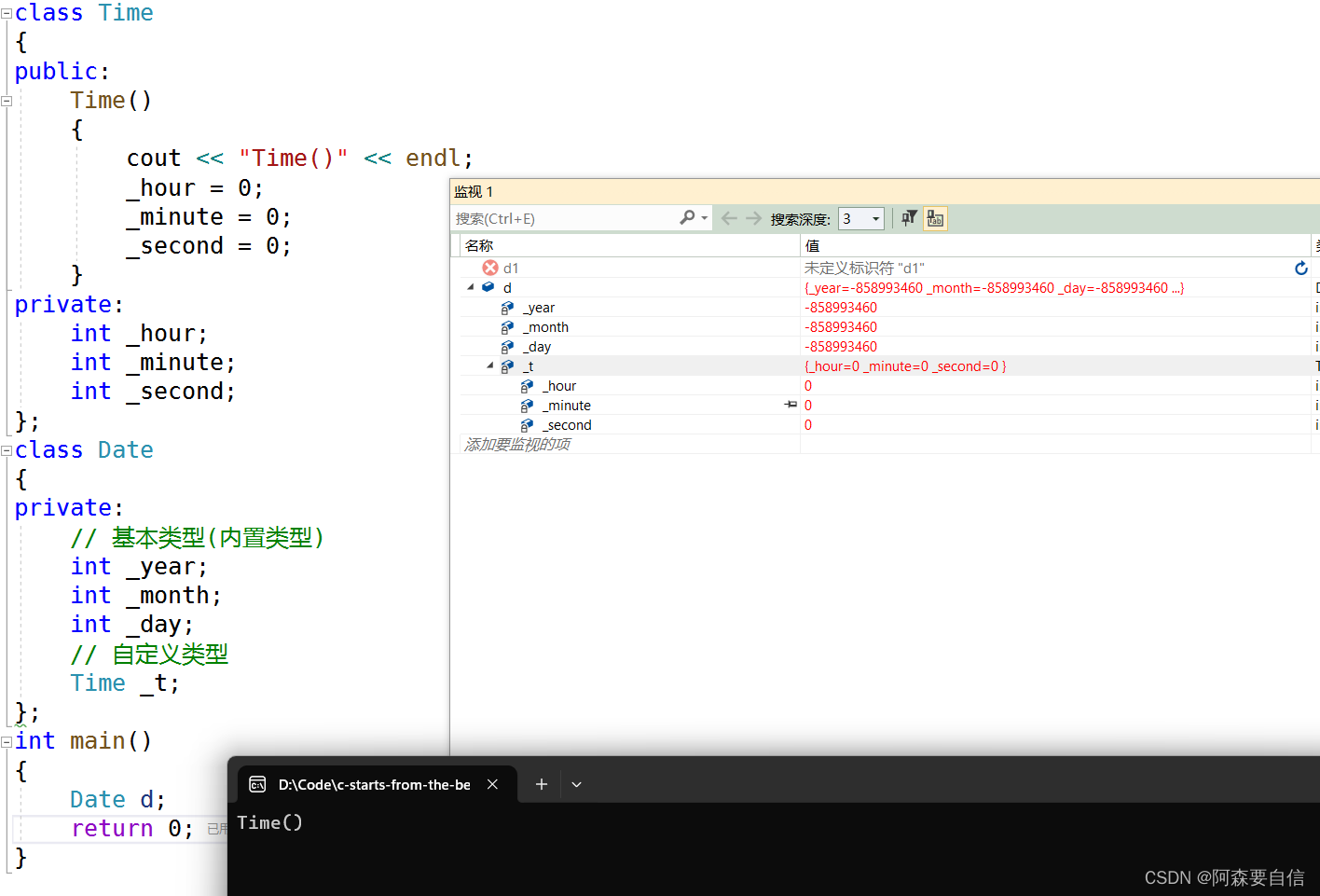Click the field icon beside _hour
The height and width of the screenshot is (896, 1320).
pos(527,386)
